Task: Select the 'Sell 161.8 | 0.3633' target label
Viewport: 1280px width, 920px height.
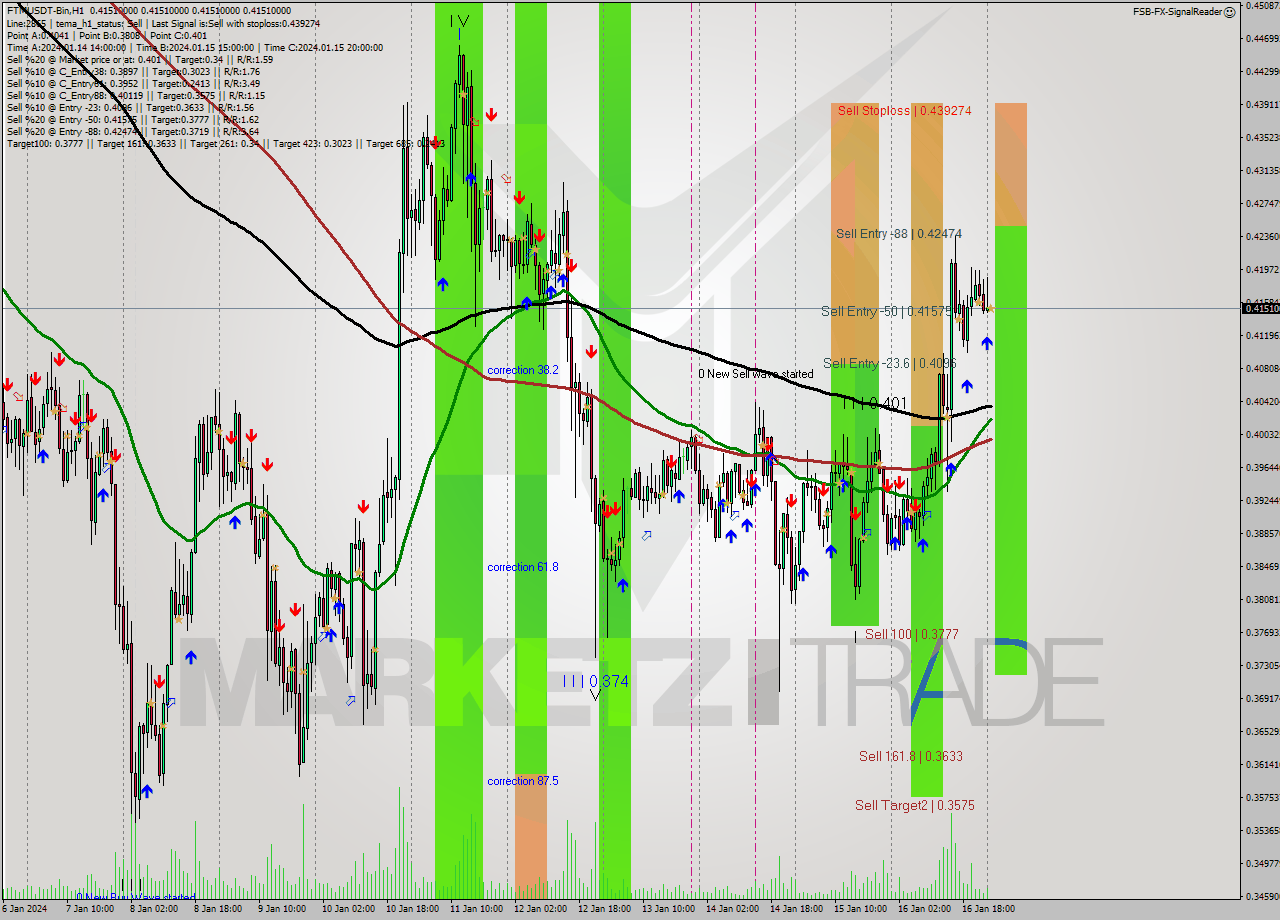Action: point(911,757)
